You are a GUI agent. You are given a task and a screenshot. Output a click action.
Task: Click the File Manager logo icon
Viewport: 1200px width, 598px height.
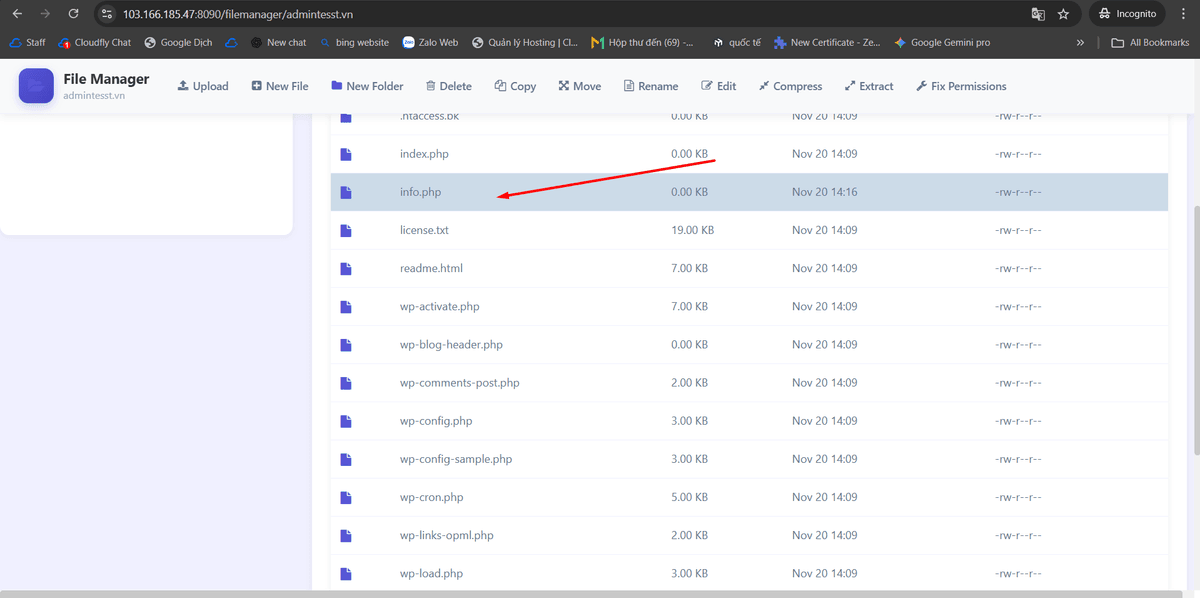[x=36, y=86]
